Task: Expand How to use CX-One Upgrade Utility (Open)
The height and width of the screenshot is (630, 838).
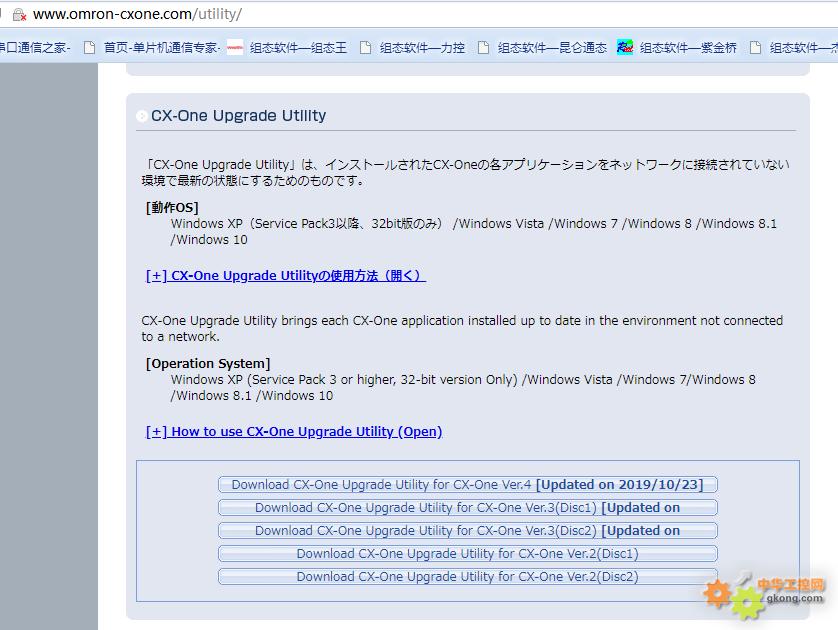Action: pyautogui.click(x=294, y=432)
